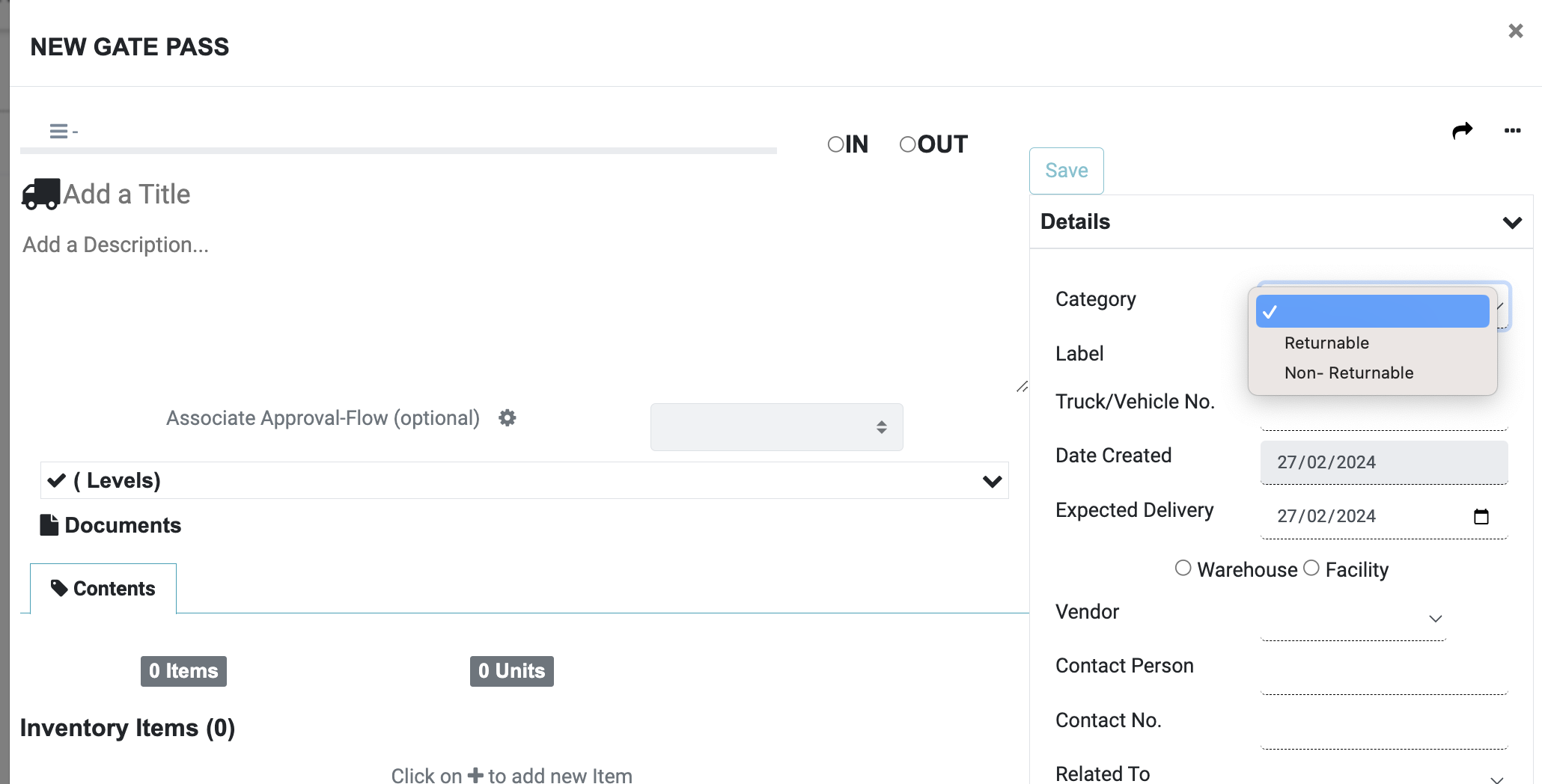Select the OUT radio button
This screenshot has width=1542, height=784.
pos(907,144)
